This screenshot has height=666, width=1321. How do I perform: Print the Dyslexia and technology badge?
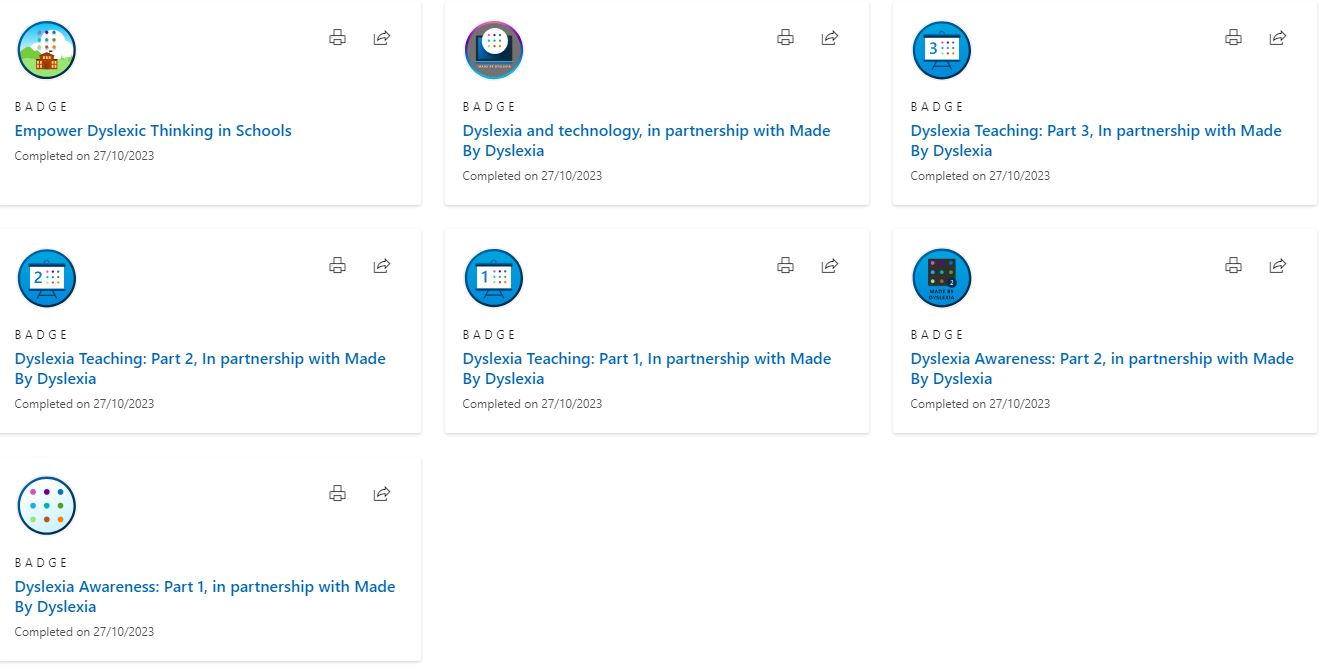pos(786,38)
